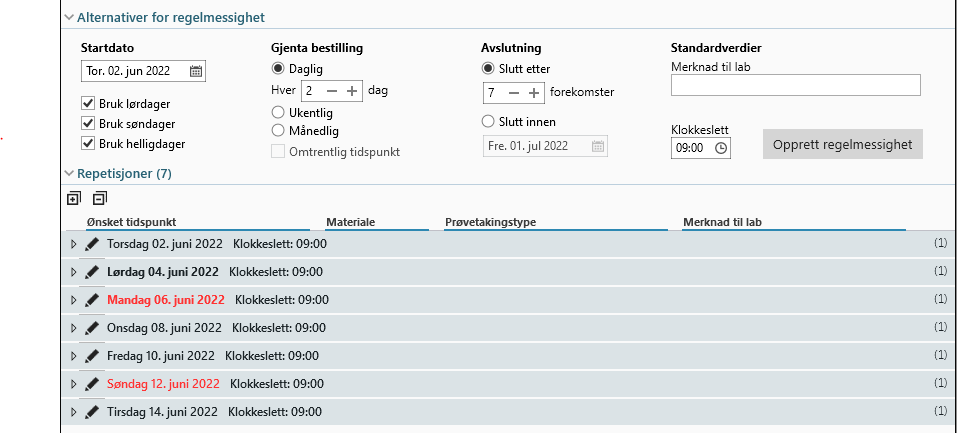Click the Merknad til lab text field
This screenshot has height=433, width=957.
pyautogui.click(x=795, y=86)
